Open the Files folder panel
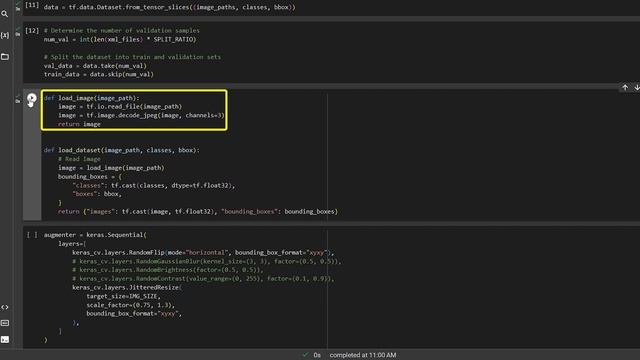This screenshot has width=640, height=360. (x=4, y=57)
